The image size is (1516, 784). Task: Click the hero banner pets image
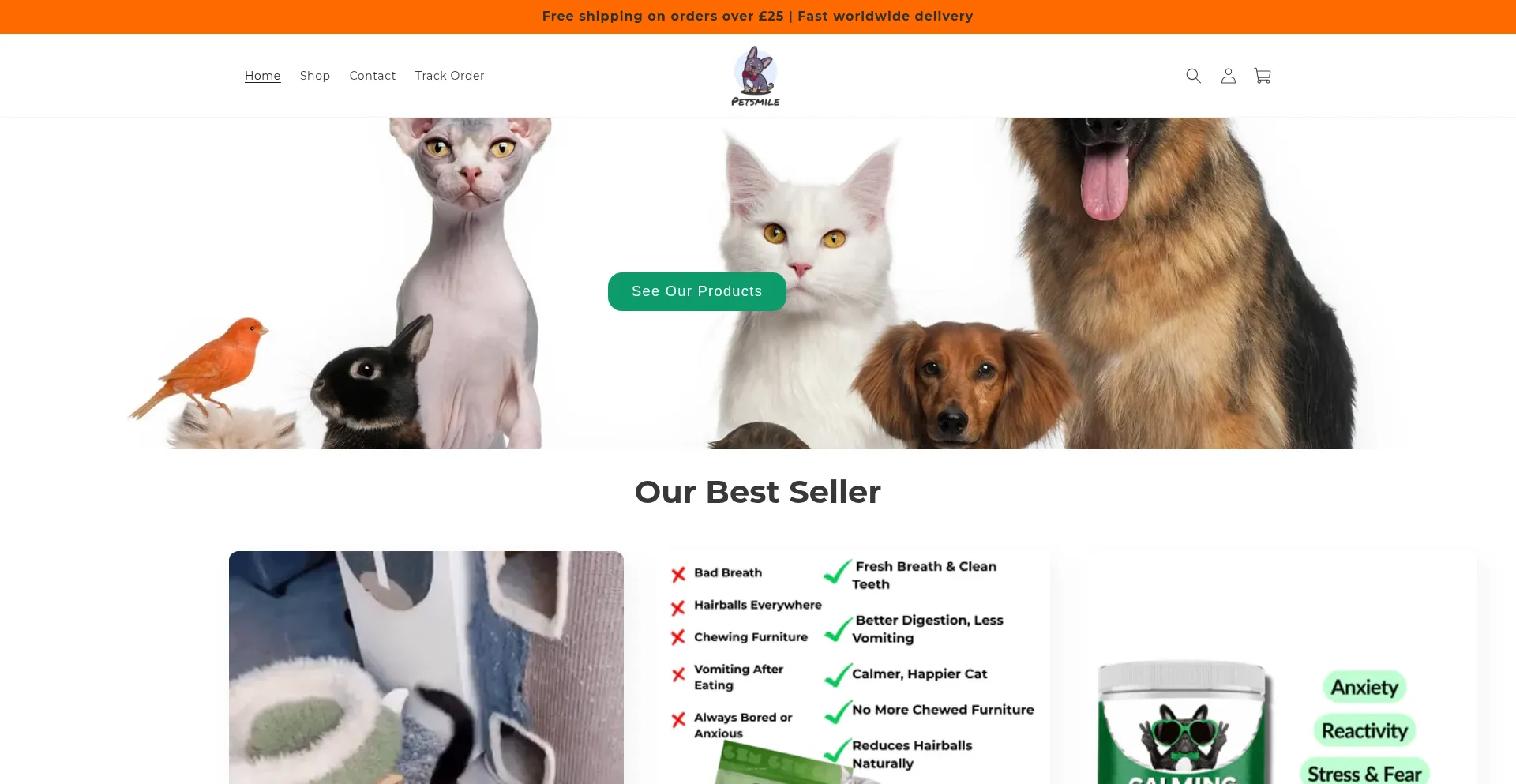click(758, 283)
